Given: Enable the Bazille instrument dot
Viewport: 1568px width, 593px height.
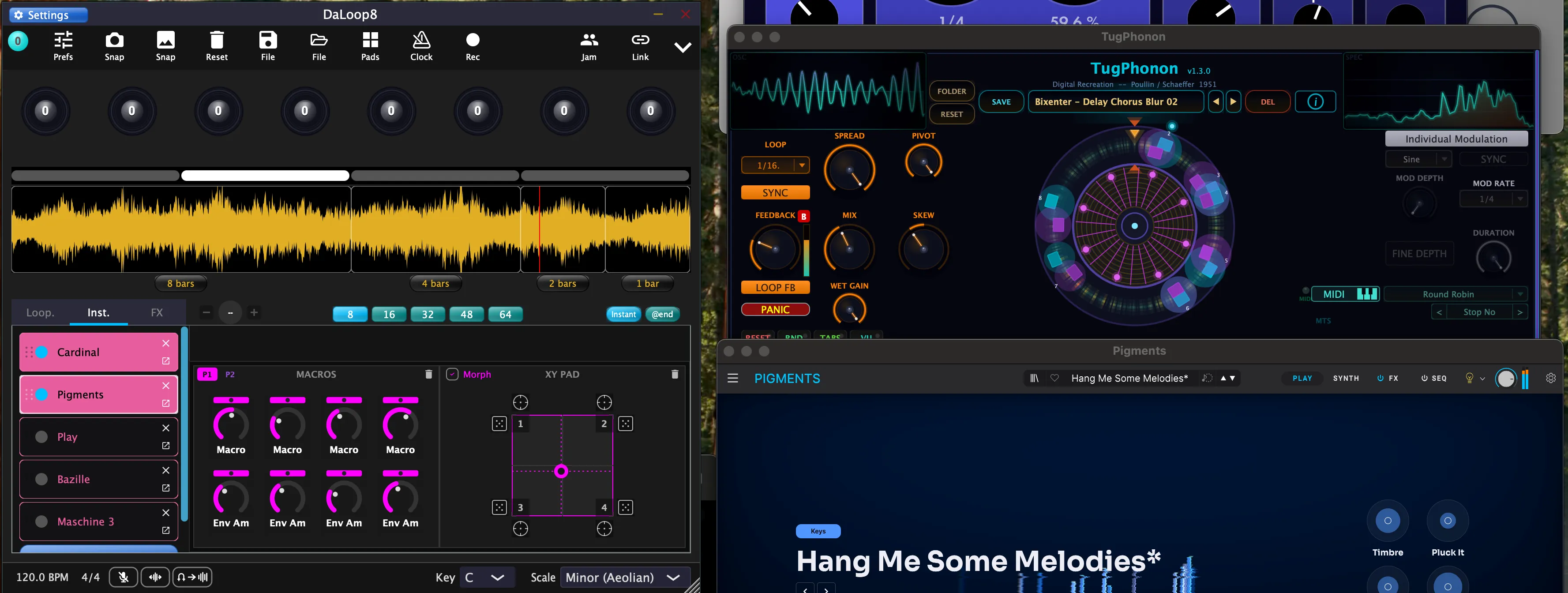Looking at the screenshot, I should click(x=41, y=479).
